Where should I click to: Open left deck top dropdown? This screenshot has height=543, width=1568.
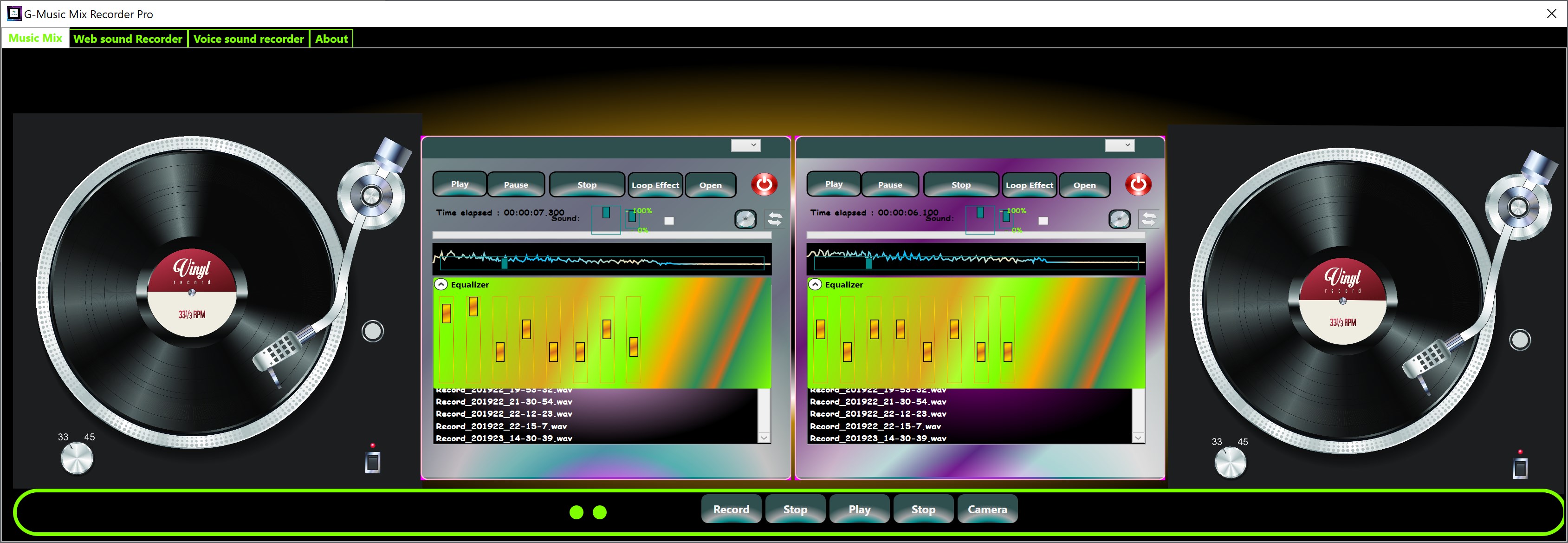click(745, 145)
